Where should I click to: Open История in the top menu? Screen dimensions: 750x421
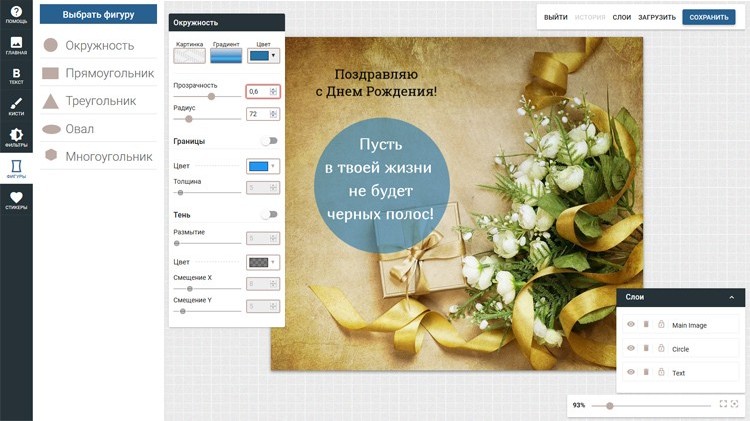tap(590, 17)
